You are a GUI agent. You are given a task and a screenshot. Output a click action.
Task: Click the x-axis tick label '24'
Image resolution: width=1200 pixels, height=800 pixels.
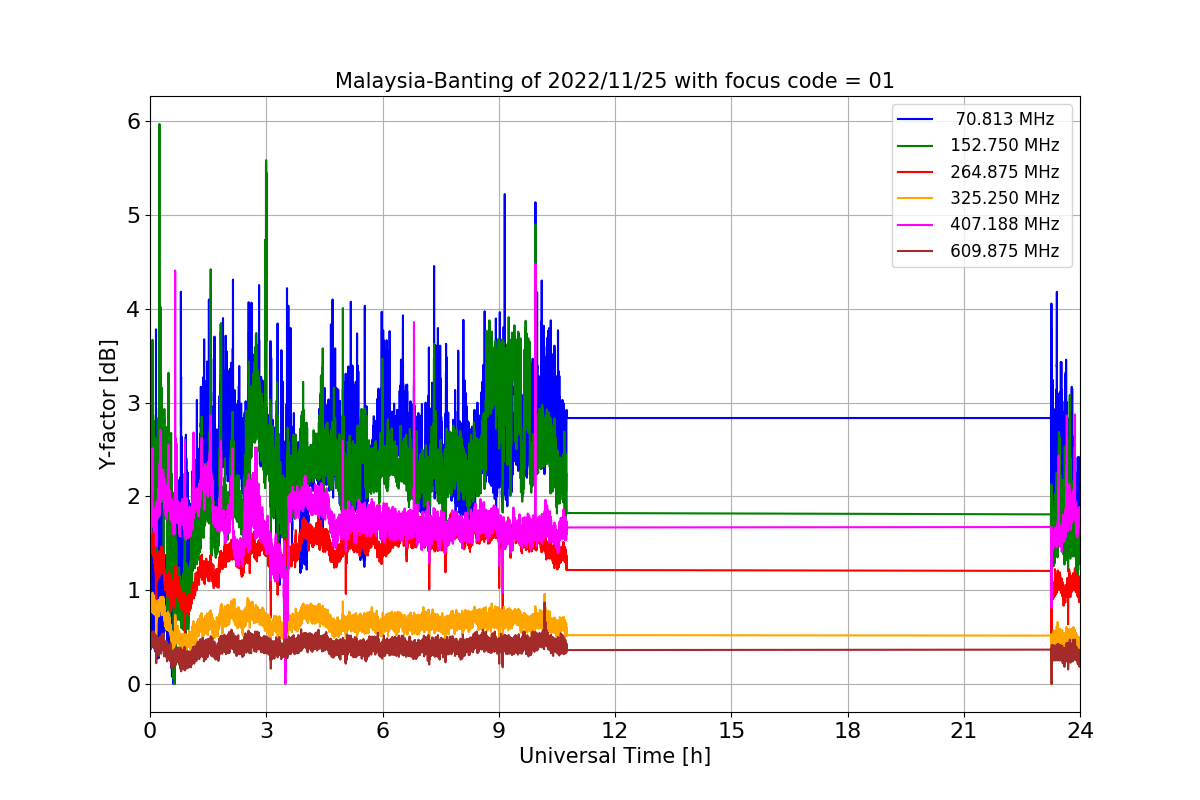1080,730
